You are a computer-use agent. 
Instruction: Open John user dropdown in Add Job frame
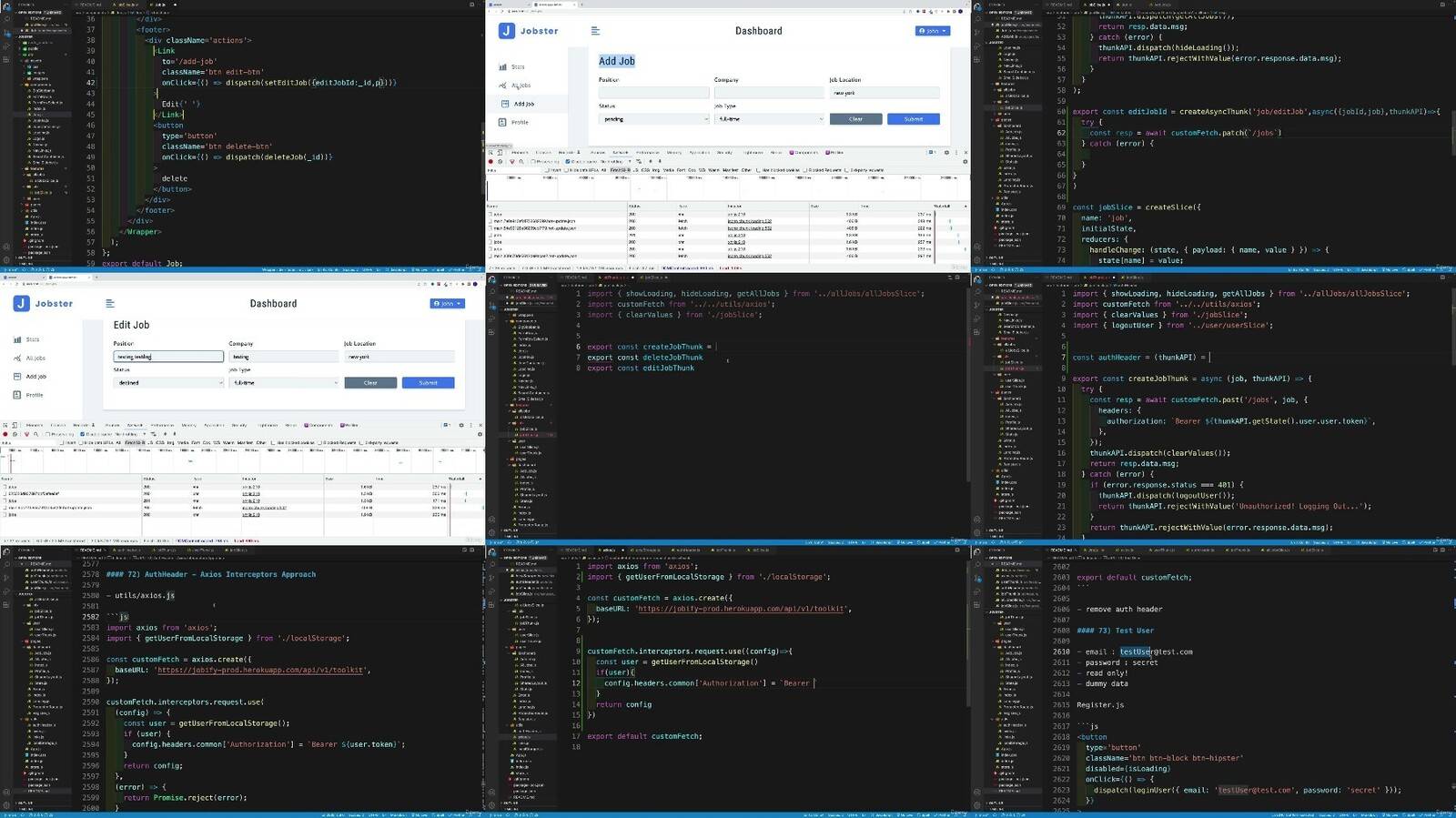tap(933, 31)
